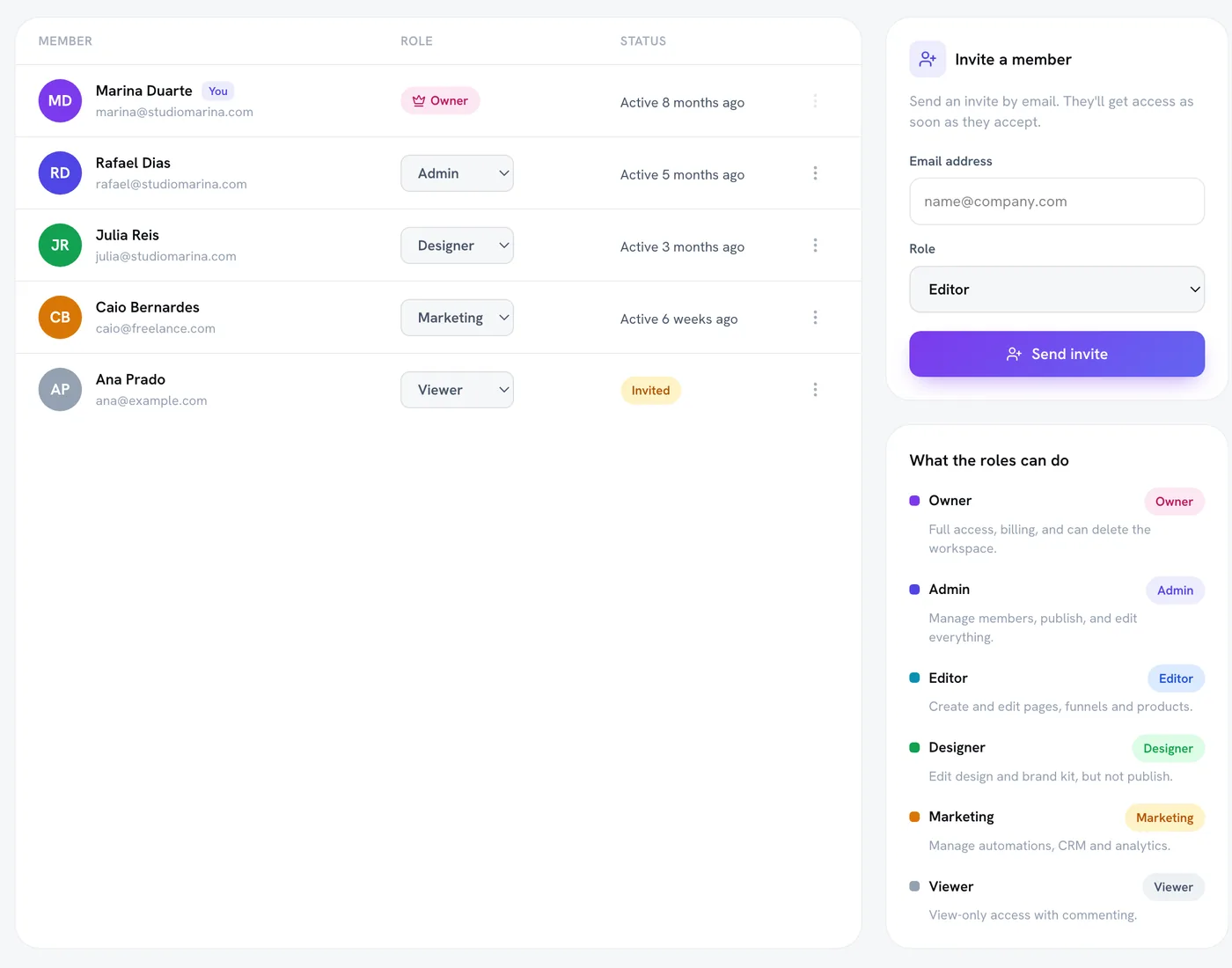The height and width of the screenshot is (968, 1232).
Task: Click the What the roles can do heading
Action: pyautogui.click(x=989, y=460)
